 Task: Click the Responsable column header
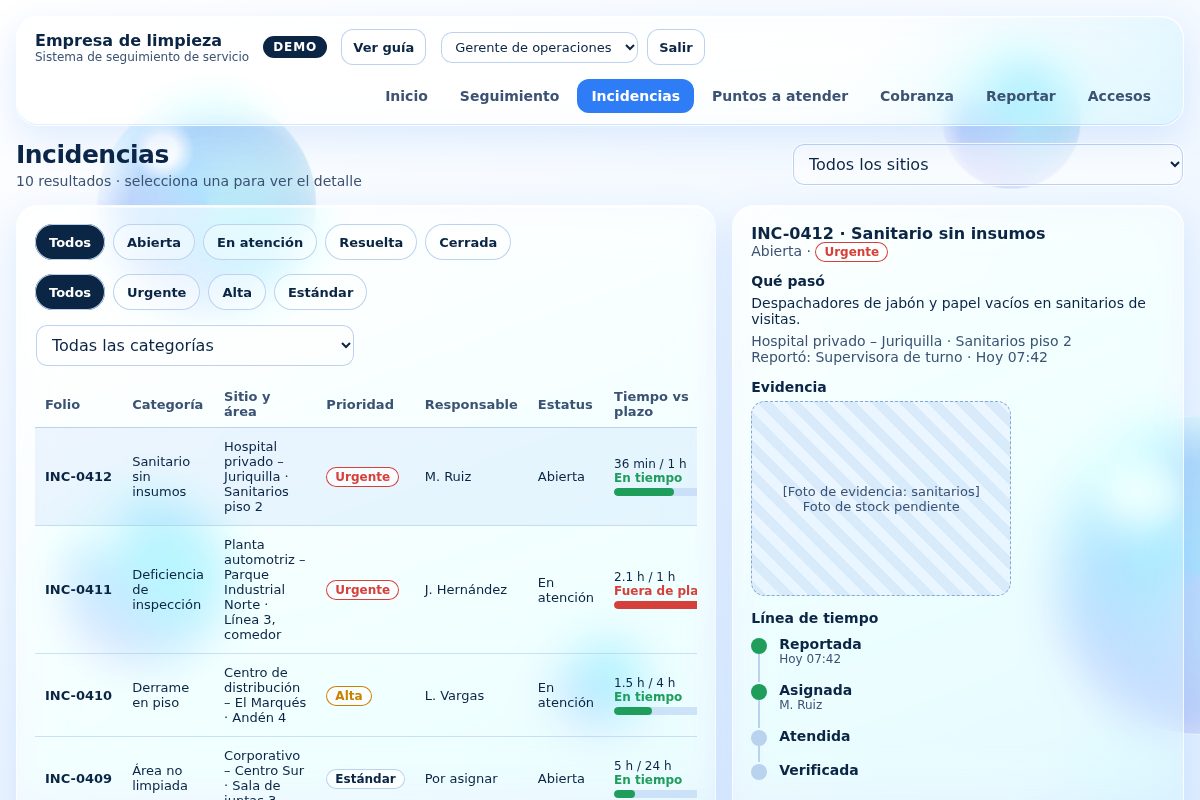coord(471,404)
